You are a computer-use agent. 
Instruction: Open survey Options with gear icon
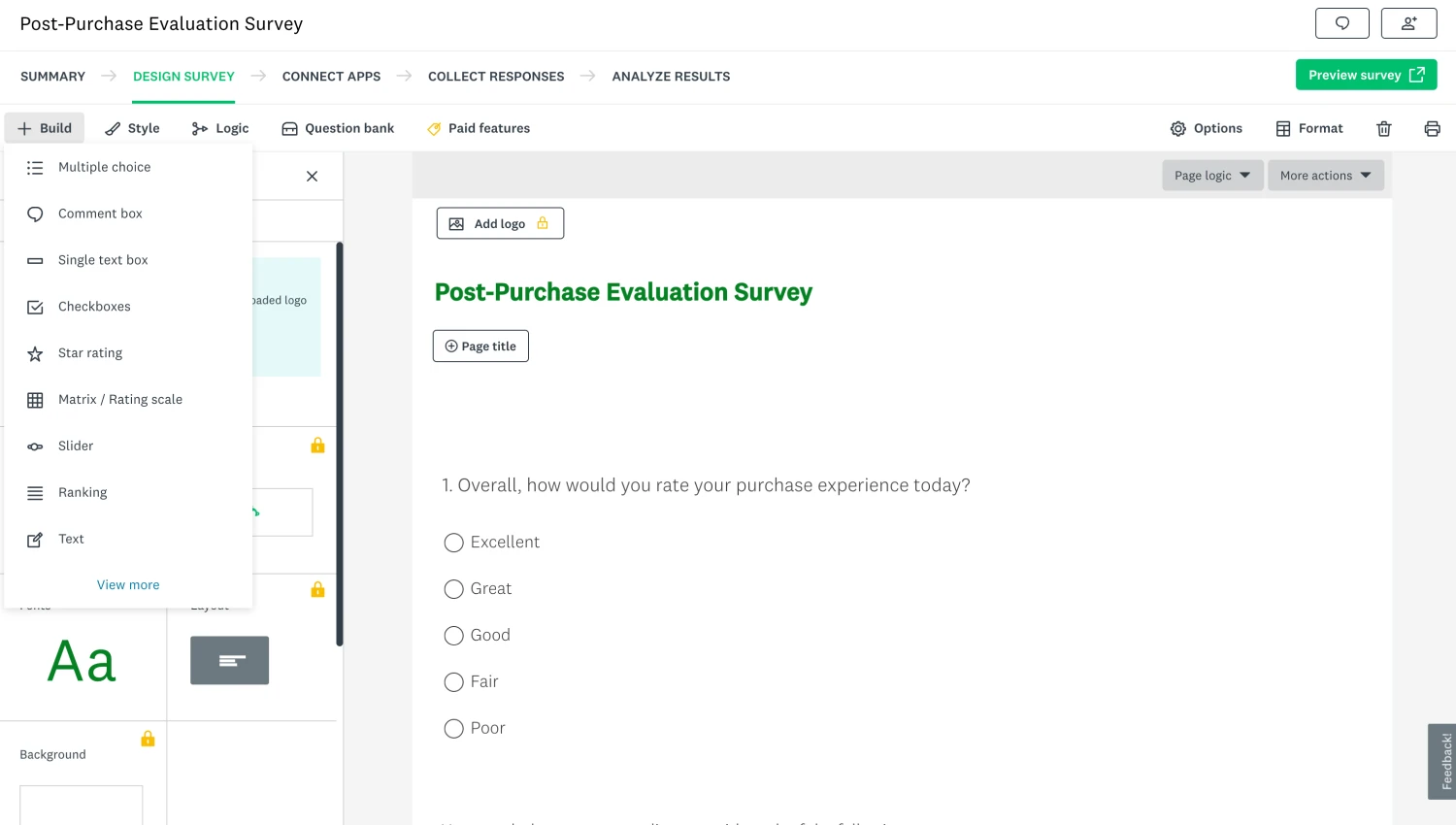coord(1206,127)
